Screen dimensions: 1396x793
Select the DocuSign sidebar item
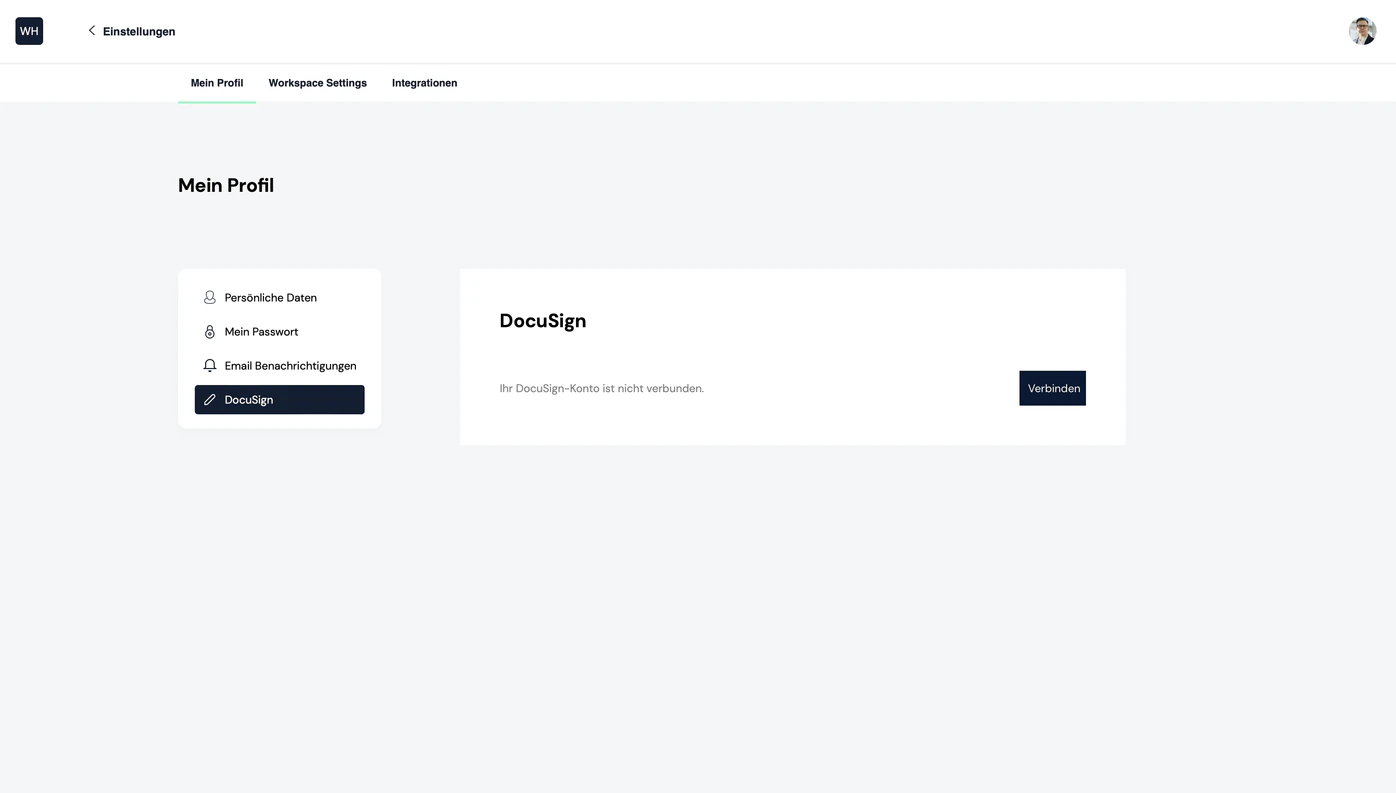click(279, 399)
